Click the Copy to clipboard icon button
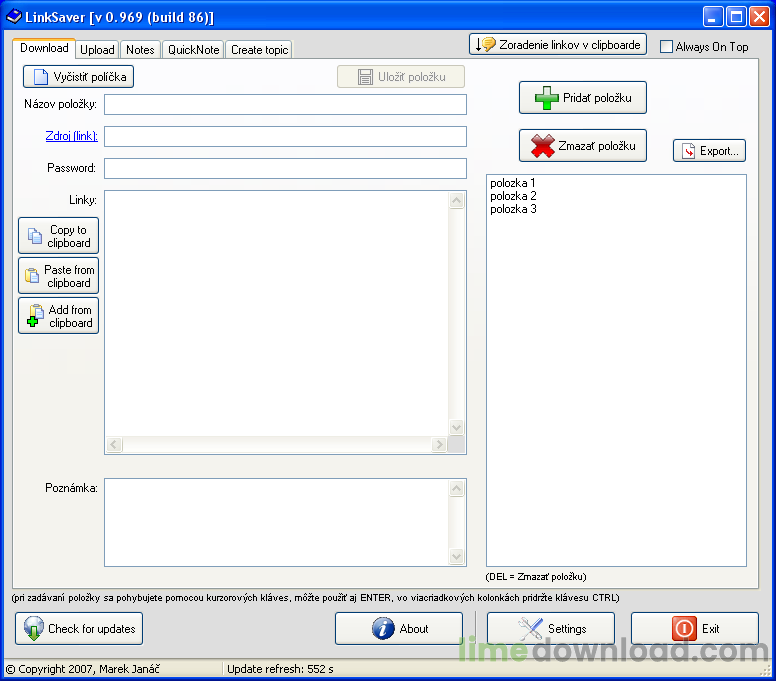The image size is (776, 681). click(58, 236)
